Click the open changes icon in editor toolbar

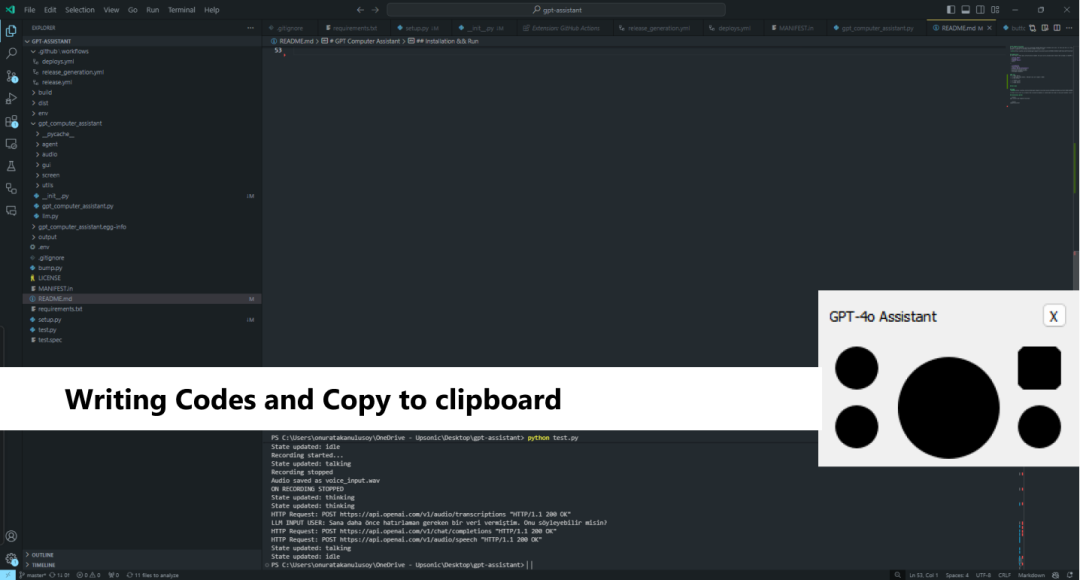click(1032, 28)
